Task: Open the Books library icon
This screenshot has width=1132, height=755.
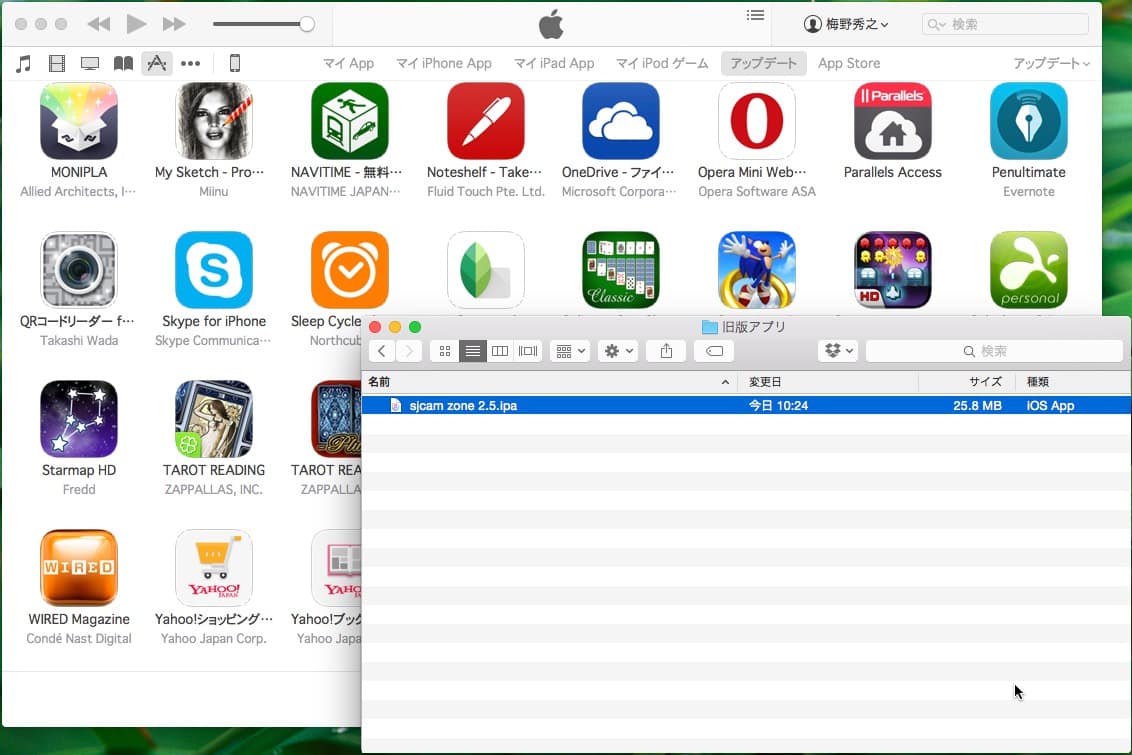Action: [123, 64]
